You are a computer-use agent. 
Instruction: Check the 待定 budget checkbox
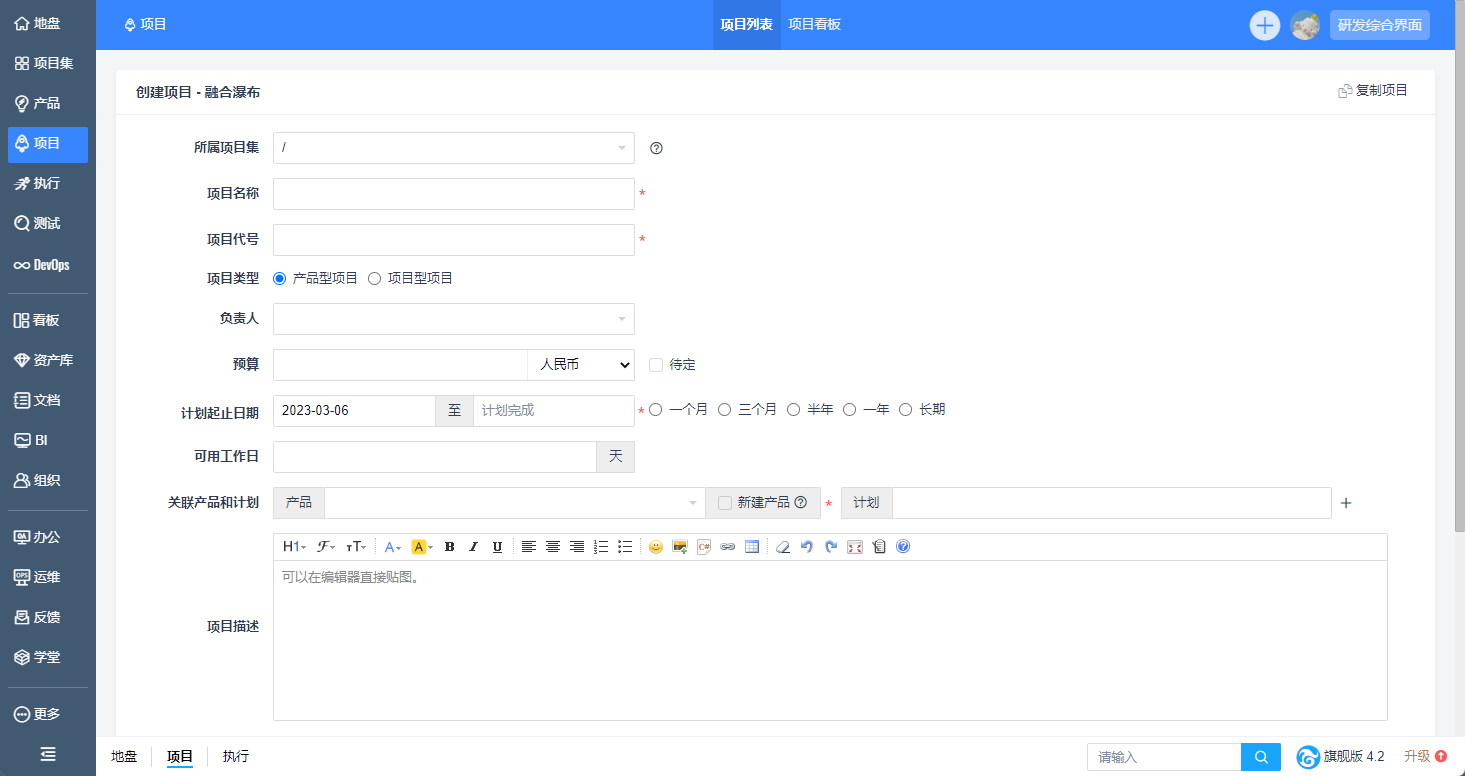[x=656, y=365]
